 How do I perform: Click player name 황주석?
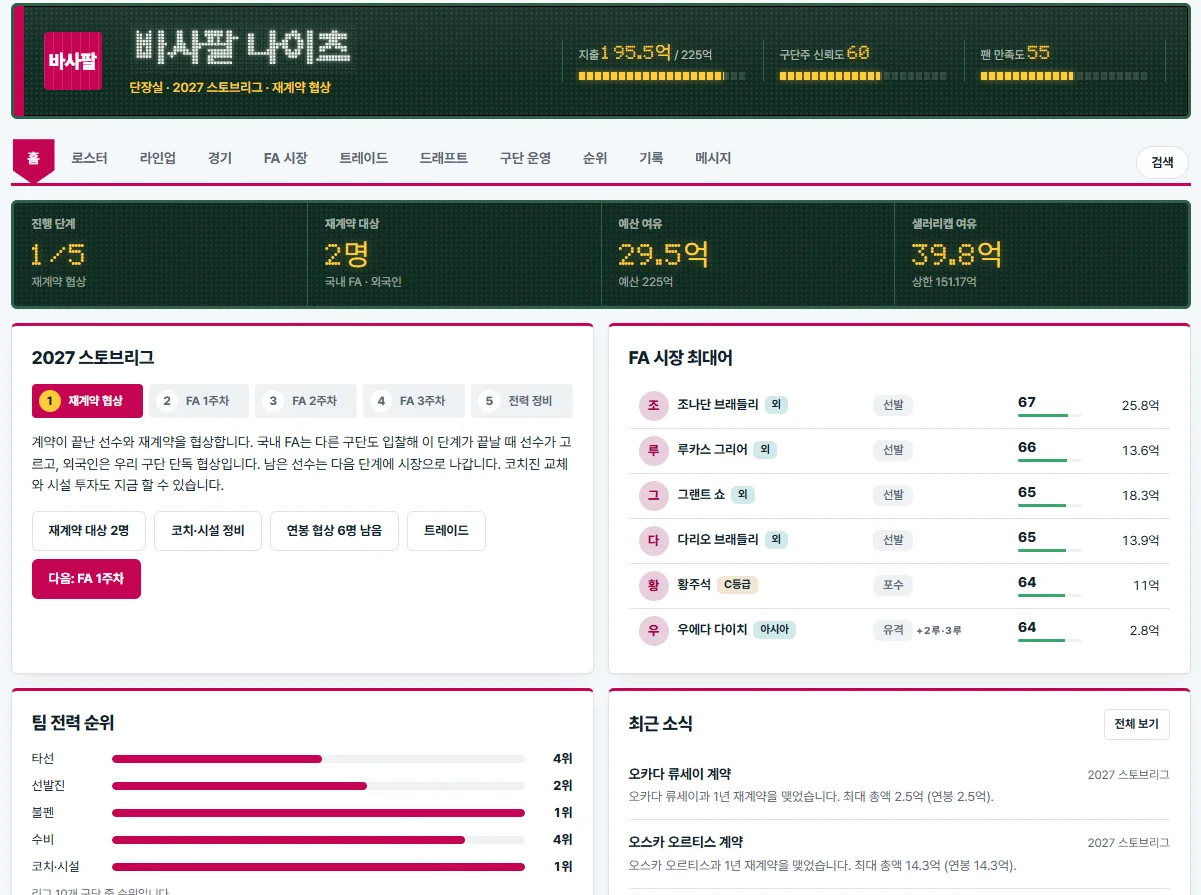point(693,585)
